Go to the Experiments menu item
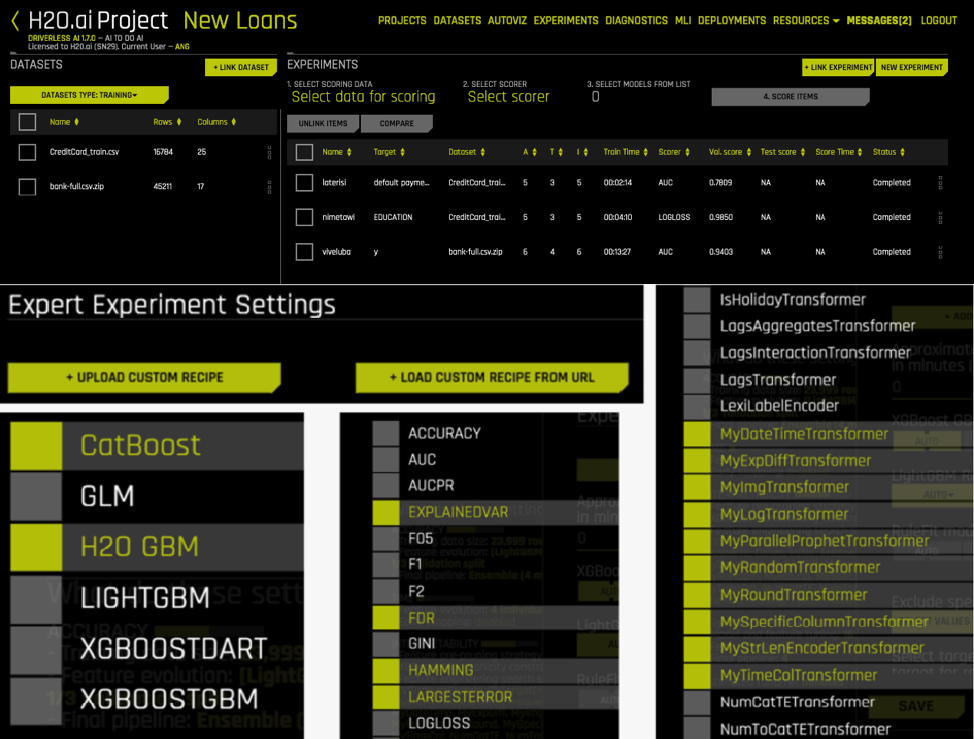Viewport: 974px width, 739px height. (565, 20)
